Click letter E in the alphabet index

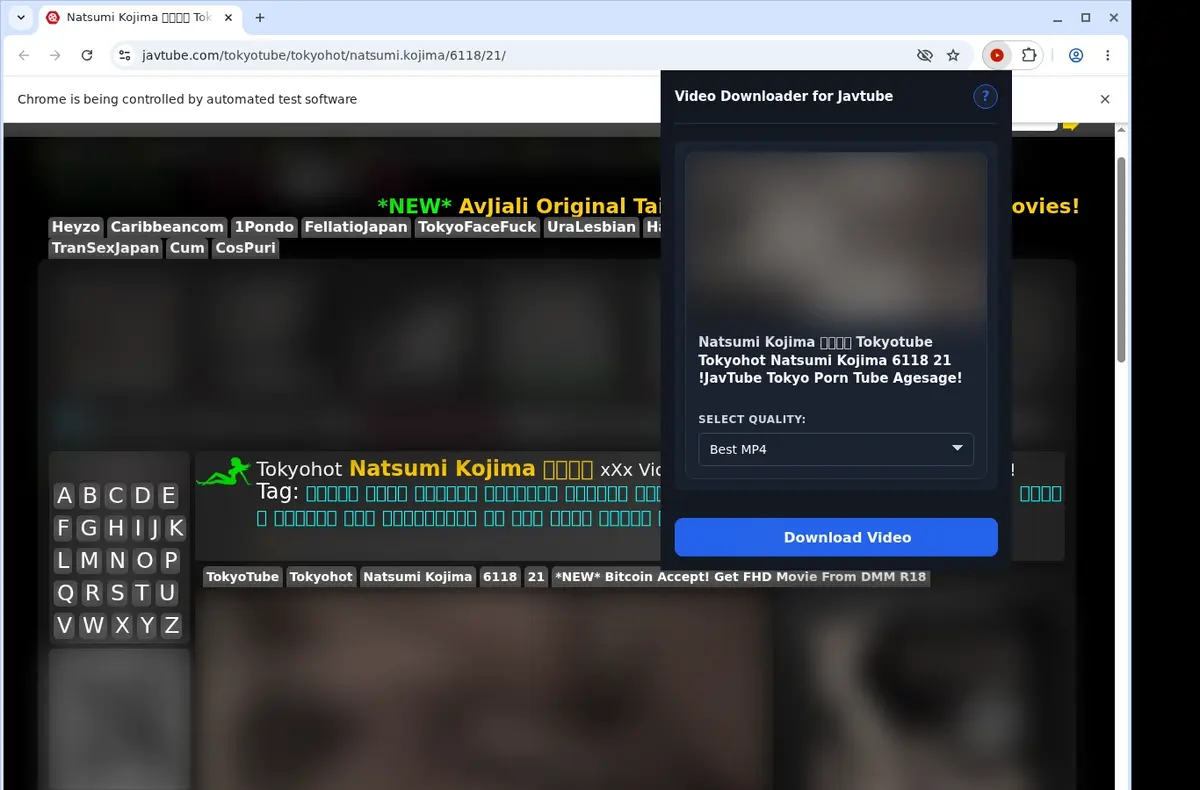tap(169, 495)
